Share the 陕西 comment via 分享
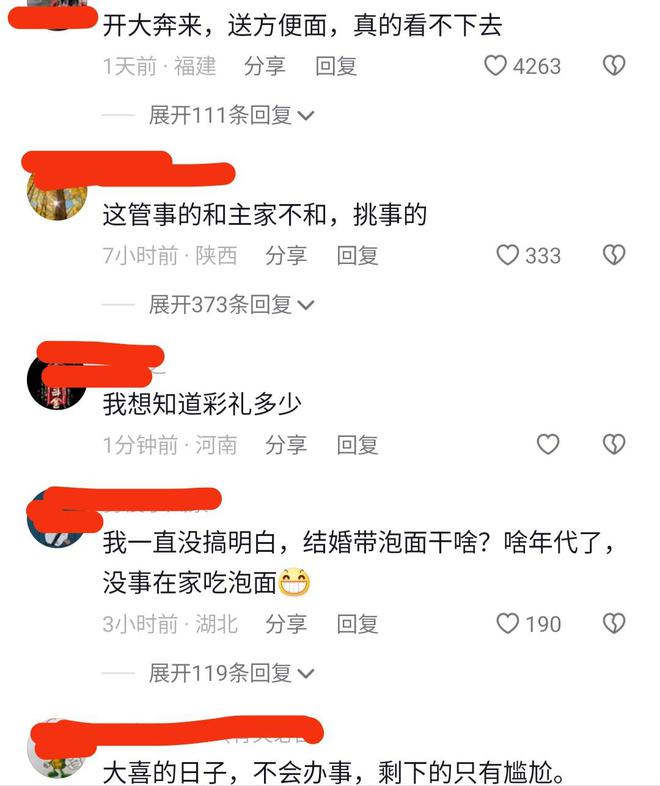 coord(286,256)
